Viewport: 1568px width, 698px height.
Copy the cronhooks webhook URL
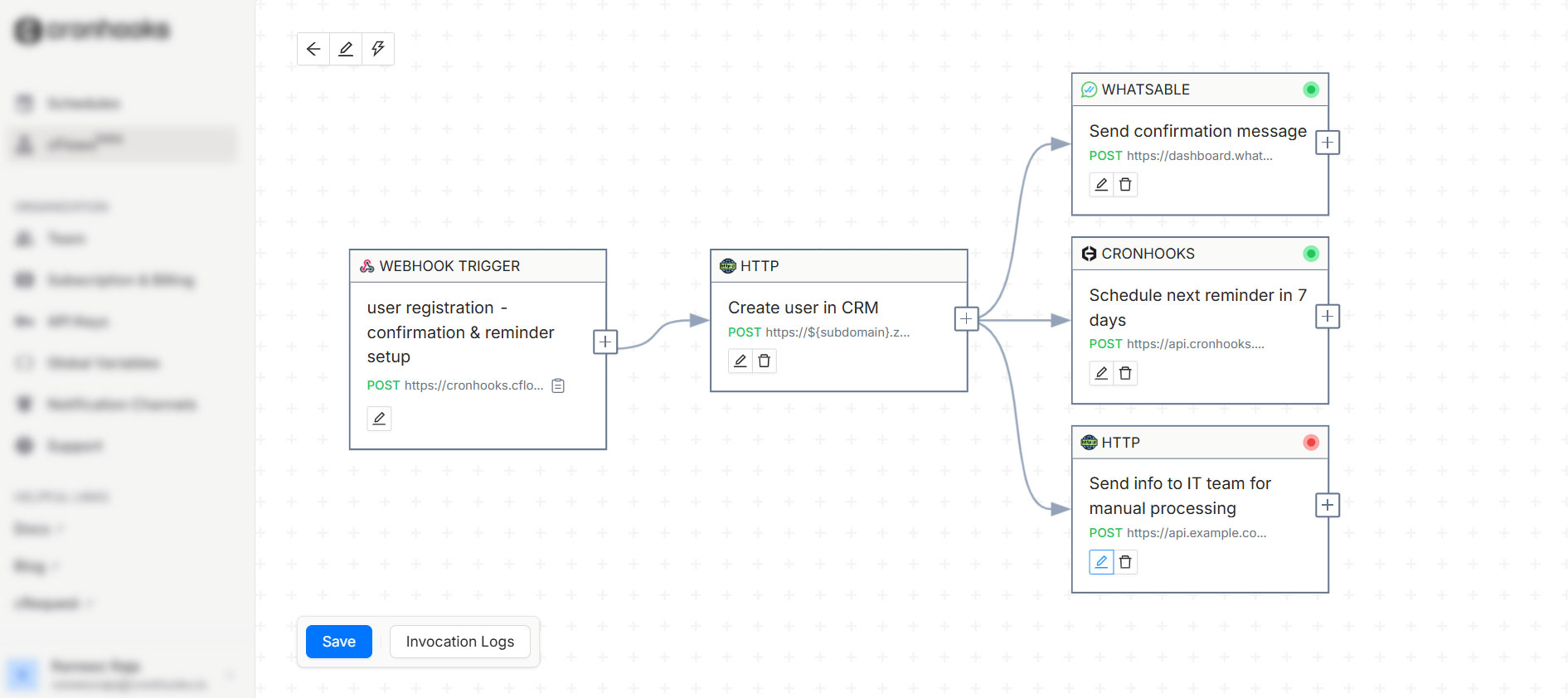coord(558,385)
